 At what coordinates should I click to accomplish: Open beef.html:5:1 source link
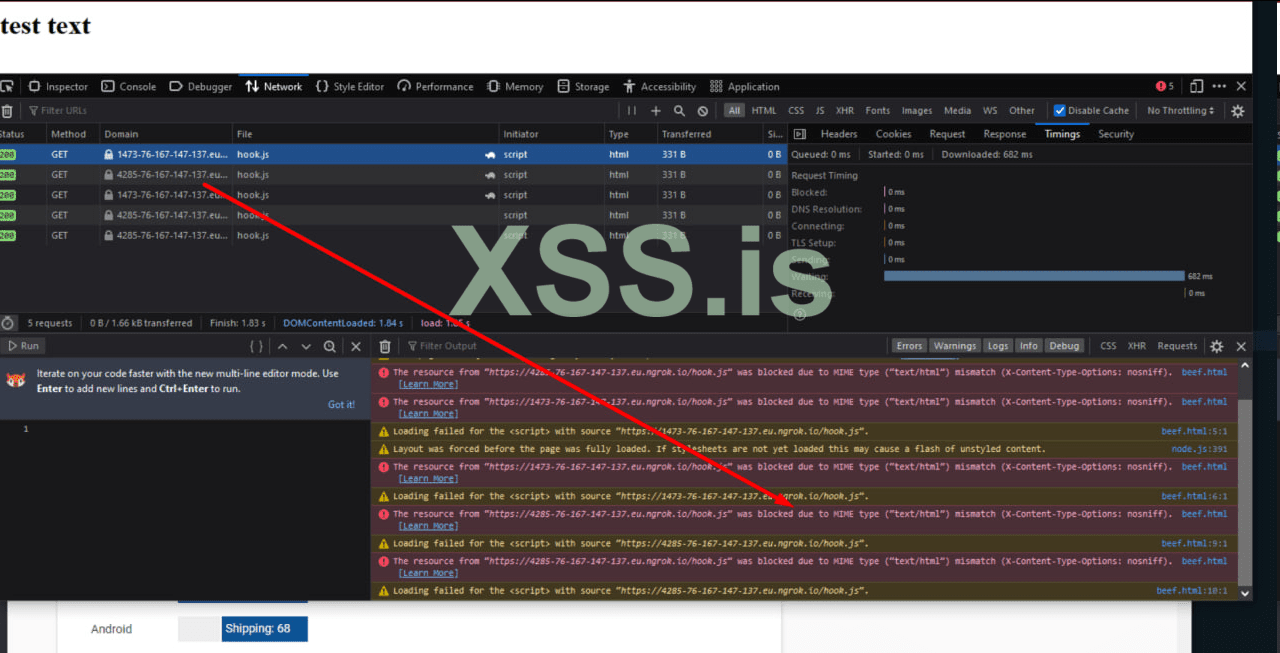(x=1194, y=432)
